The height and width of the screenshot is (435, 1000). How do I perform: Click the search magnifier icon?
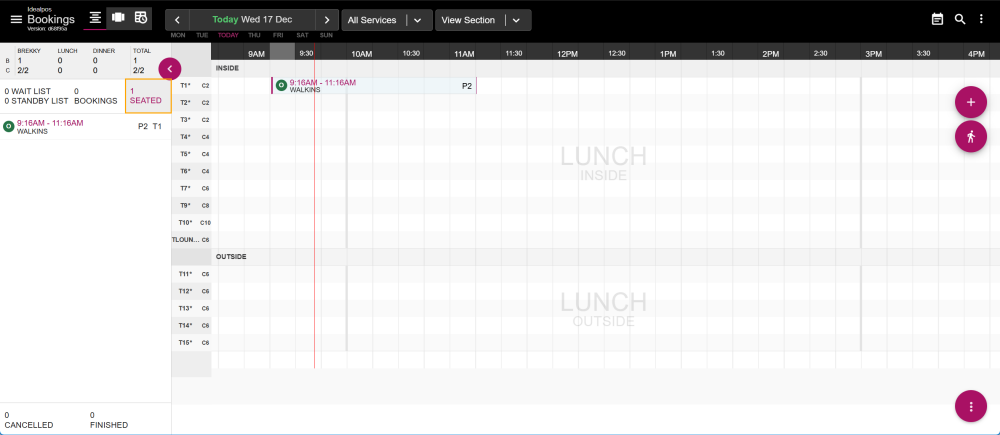pyautogui.click(x=960, y=19)
